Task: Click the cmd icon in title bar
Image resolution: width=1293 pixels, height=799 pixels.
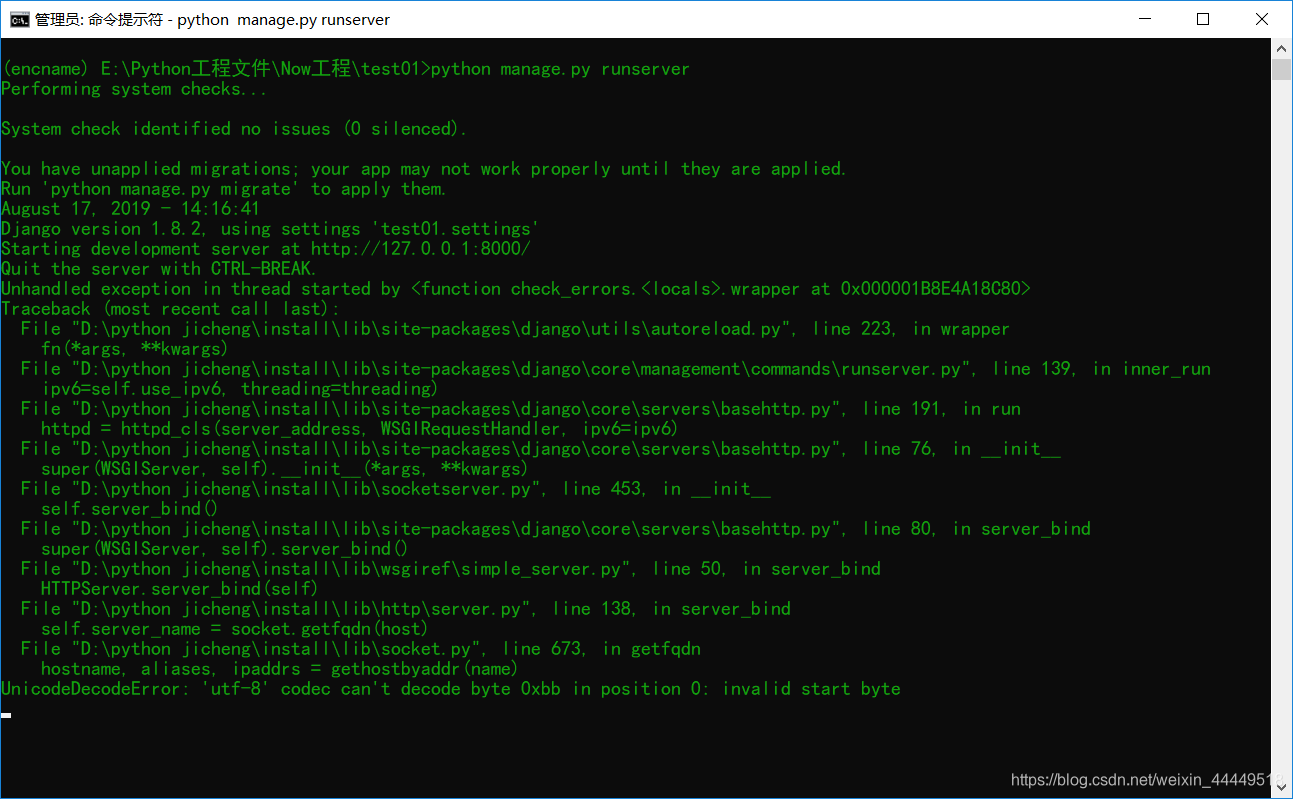Action: 19,19
